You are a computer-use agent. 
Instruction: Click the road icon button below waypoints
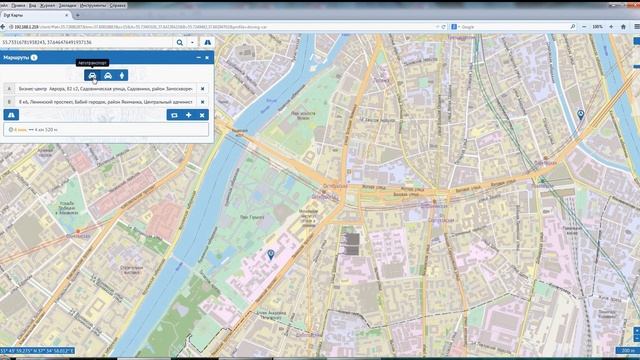[11, 115]
